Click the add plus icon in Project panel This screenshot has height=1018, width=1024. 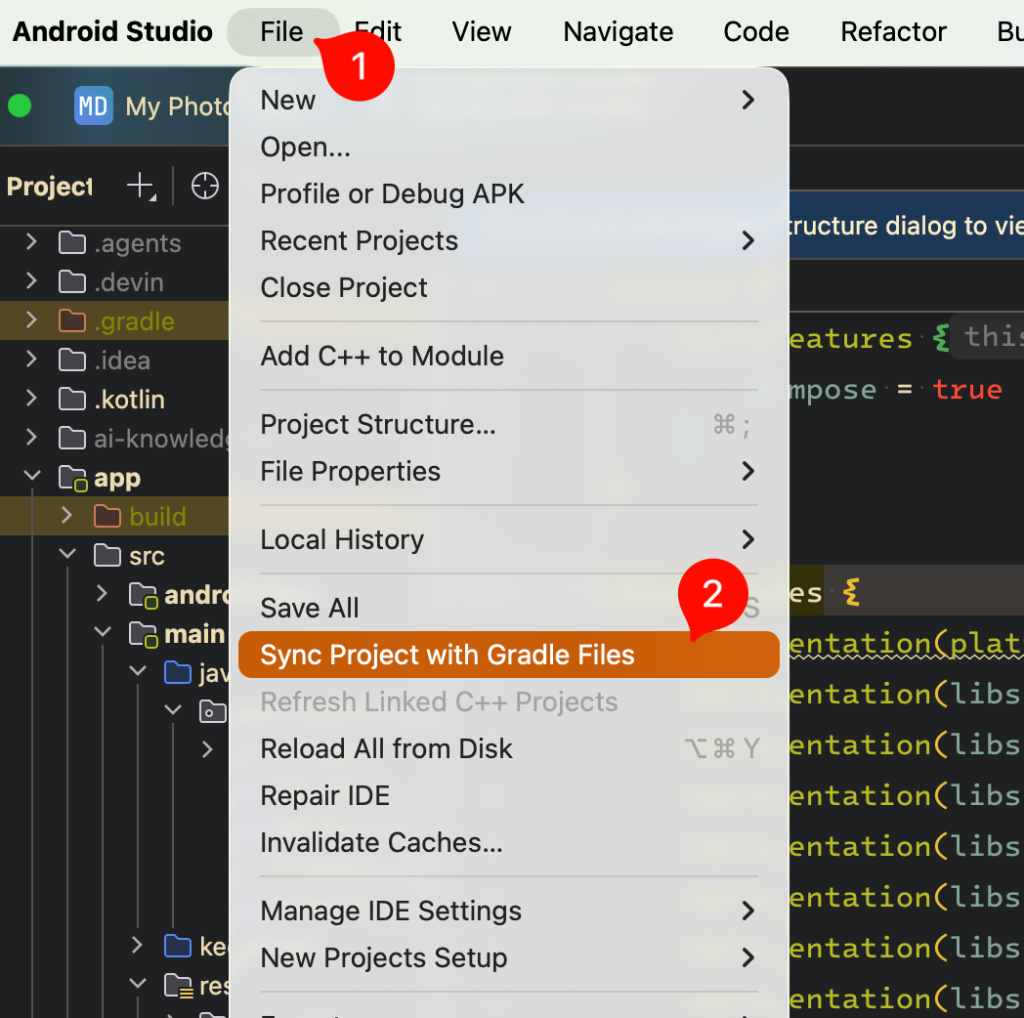pos(140,186)
